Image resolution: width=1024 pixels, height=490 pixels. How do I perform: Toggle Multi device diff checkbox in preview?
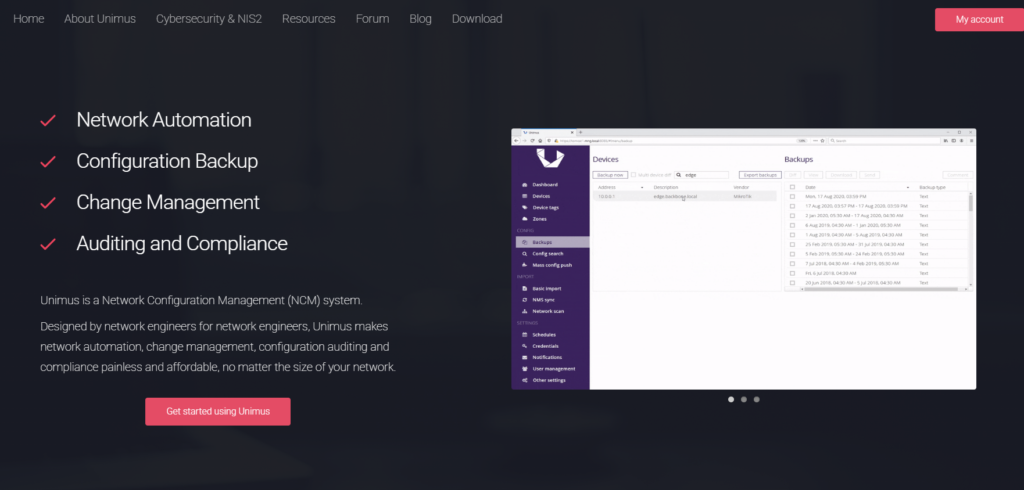point(633,175)
